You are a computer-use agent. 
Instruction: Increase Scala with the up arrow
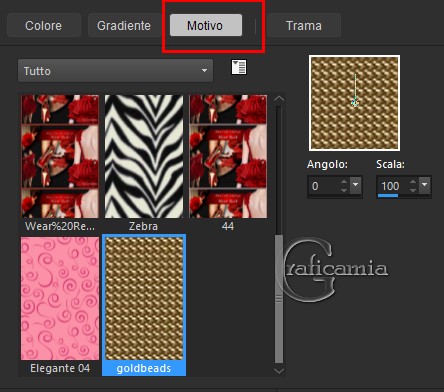coord(413,182)
